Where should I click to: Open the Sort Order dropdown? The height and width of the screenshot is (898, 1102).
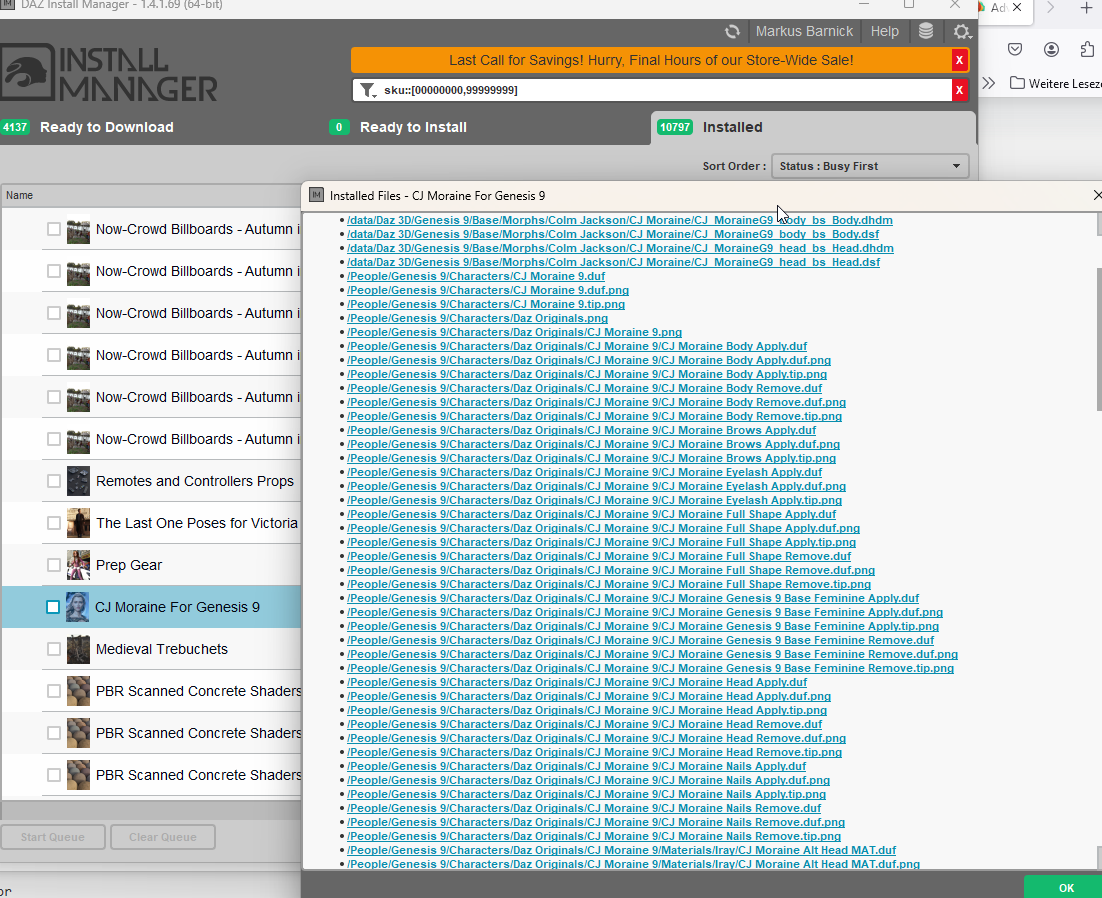point(869,167)
